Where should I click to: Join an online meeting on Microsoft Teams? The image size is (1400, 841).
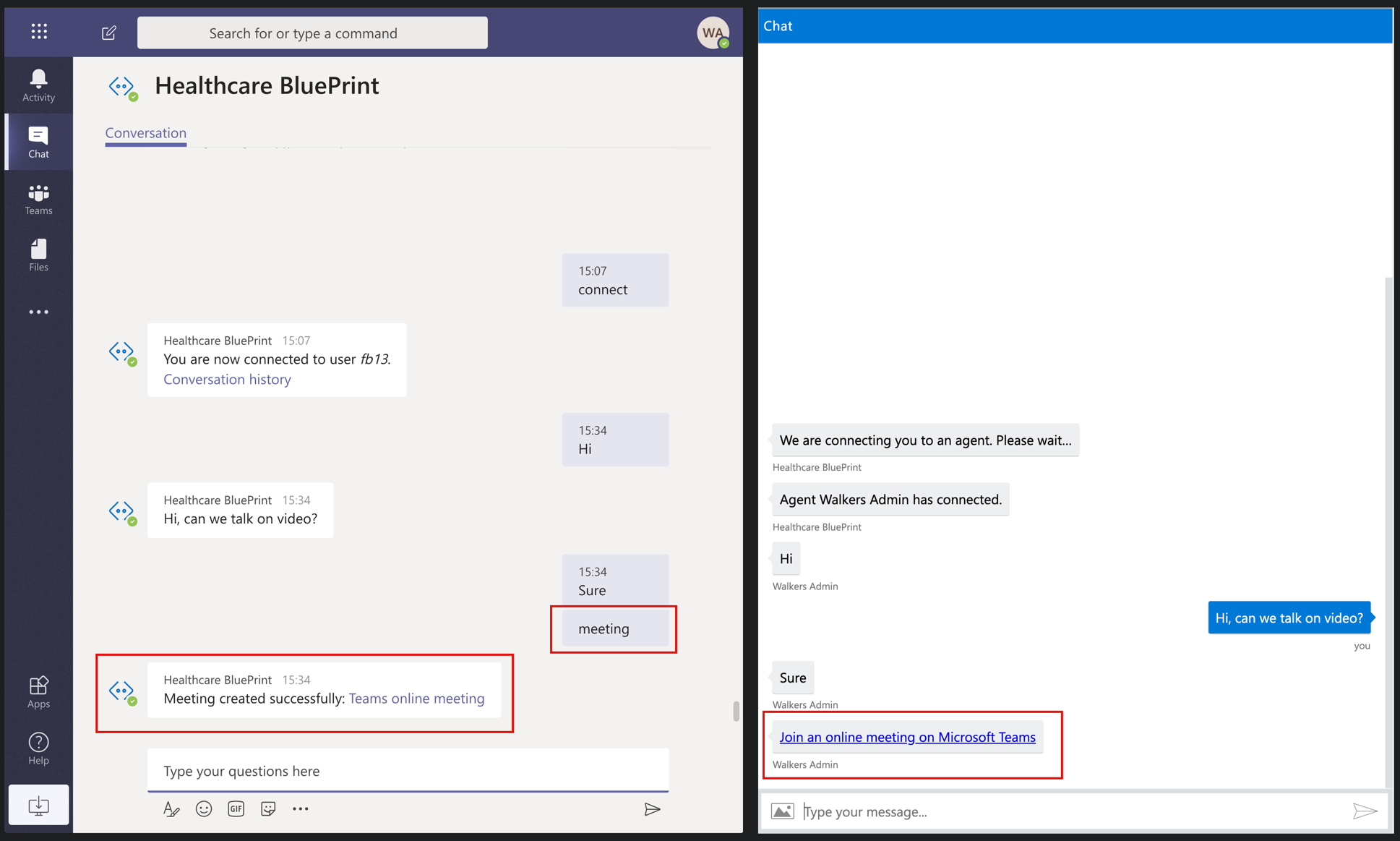coord(907,737)
